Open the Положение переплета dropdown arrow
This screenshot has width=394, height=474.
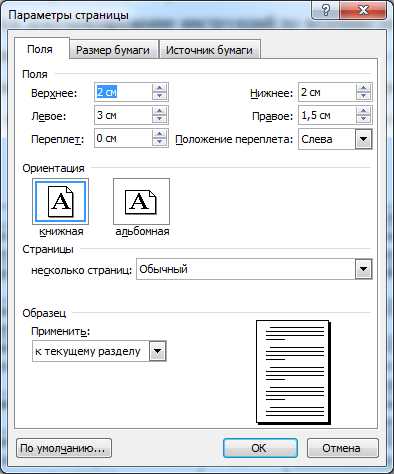pos(364,139)
